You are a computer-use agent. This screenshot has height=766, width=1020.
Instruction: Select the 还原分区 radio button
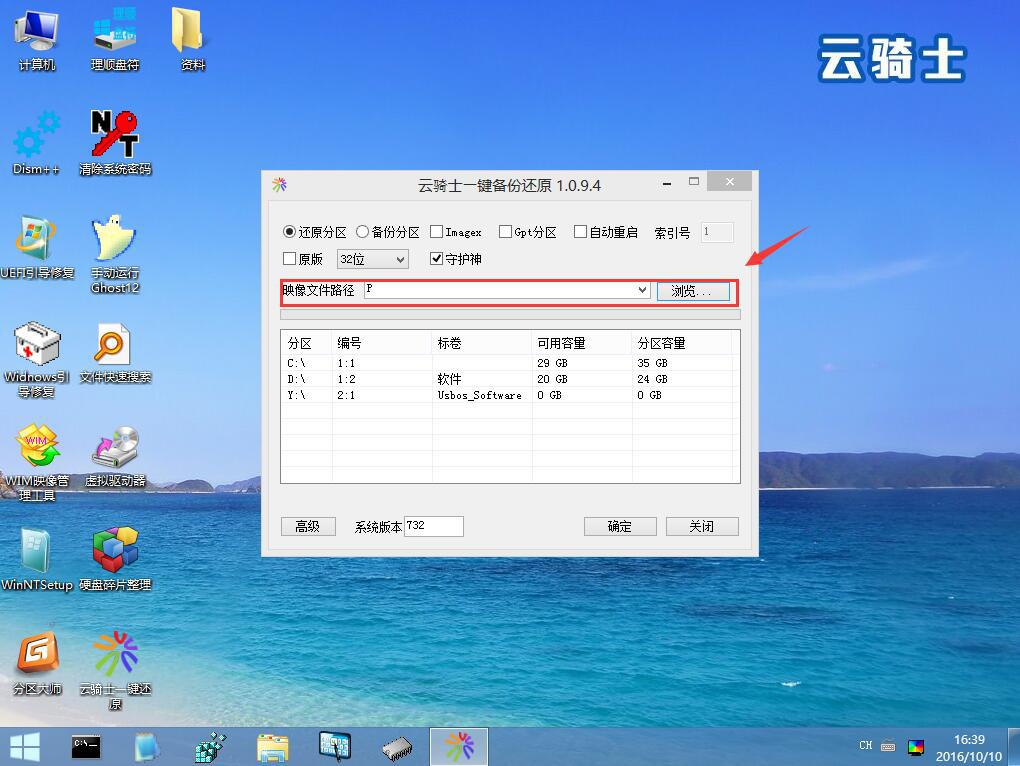[288, 231]
